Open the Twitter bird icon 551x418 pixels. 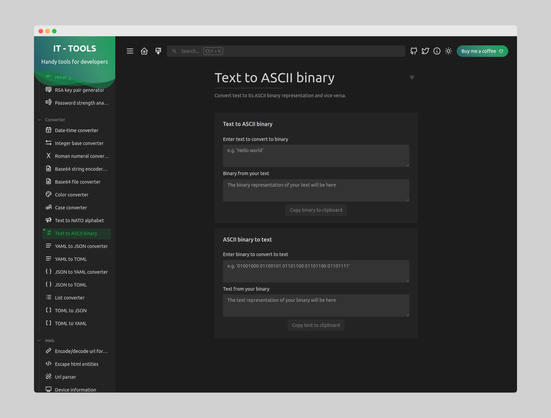(425, 51)
